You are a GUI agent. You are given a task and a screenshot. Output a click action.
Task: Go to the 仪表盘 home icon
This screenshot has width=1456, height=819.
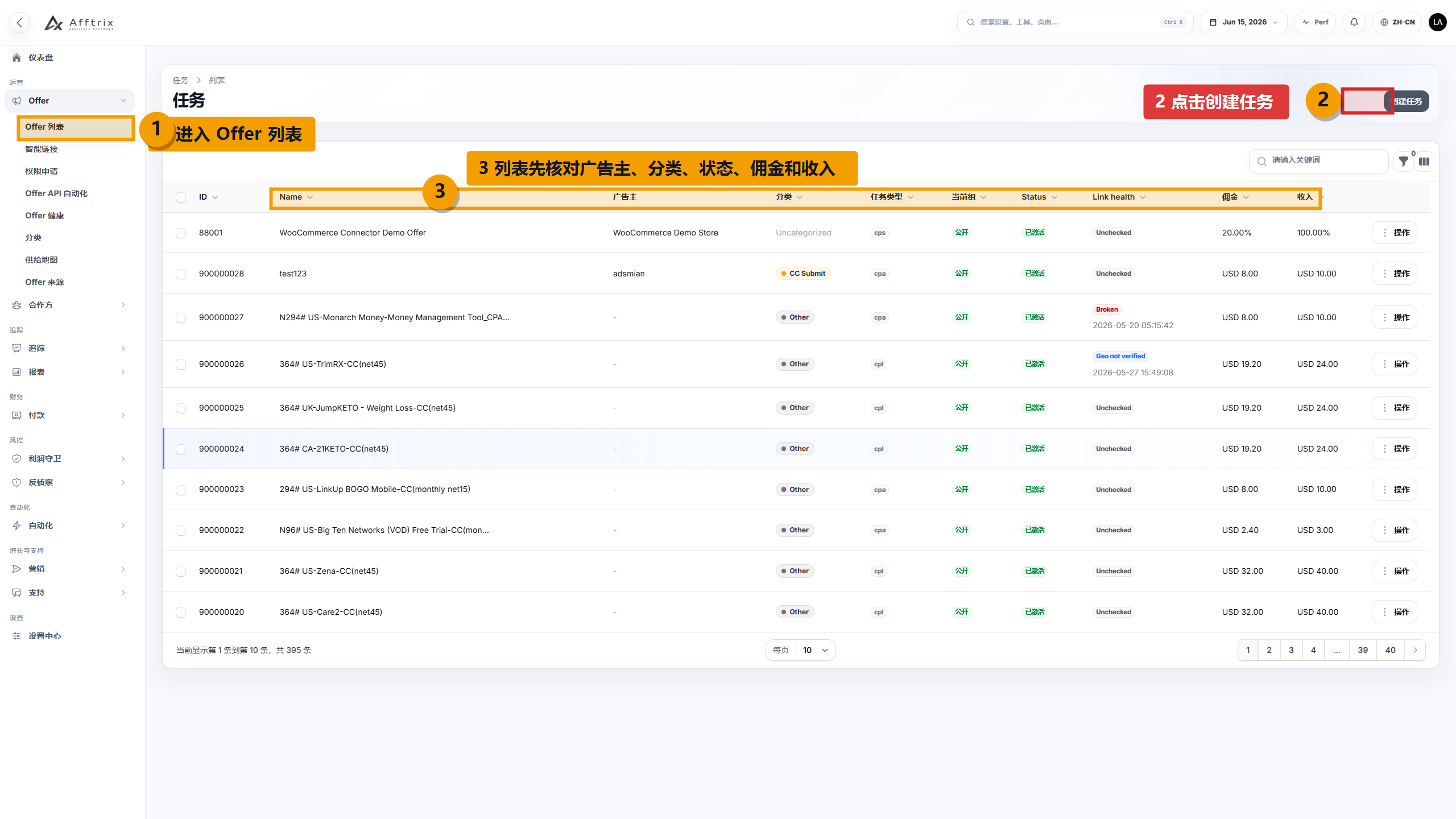[x=16, y=57]
